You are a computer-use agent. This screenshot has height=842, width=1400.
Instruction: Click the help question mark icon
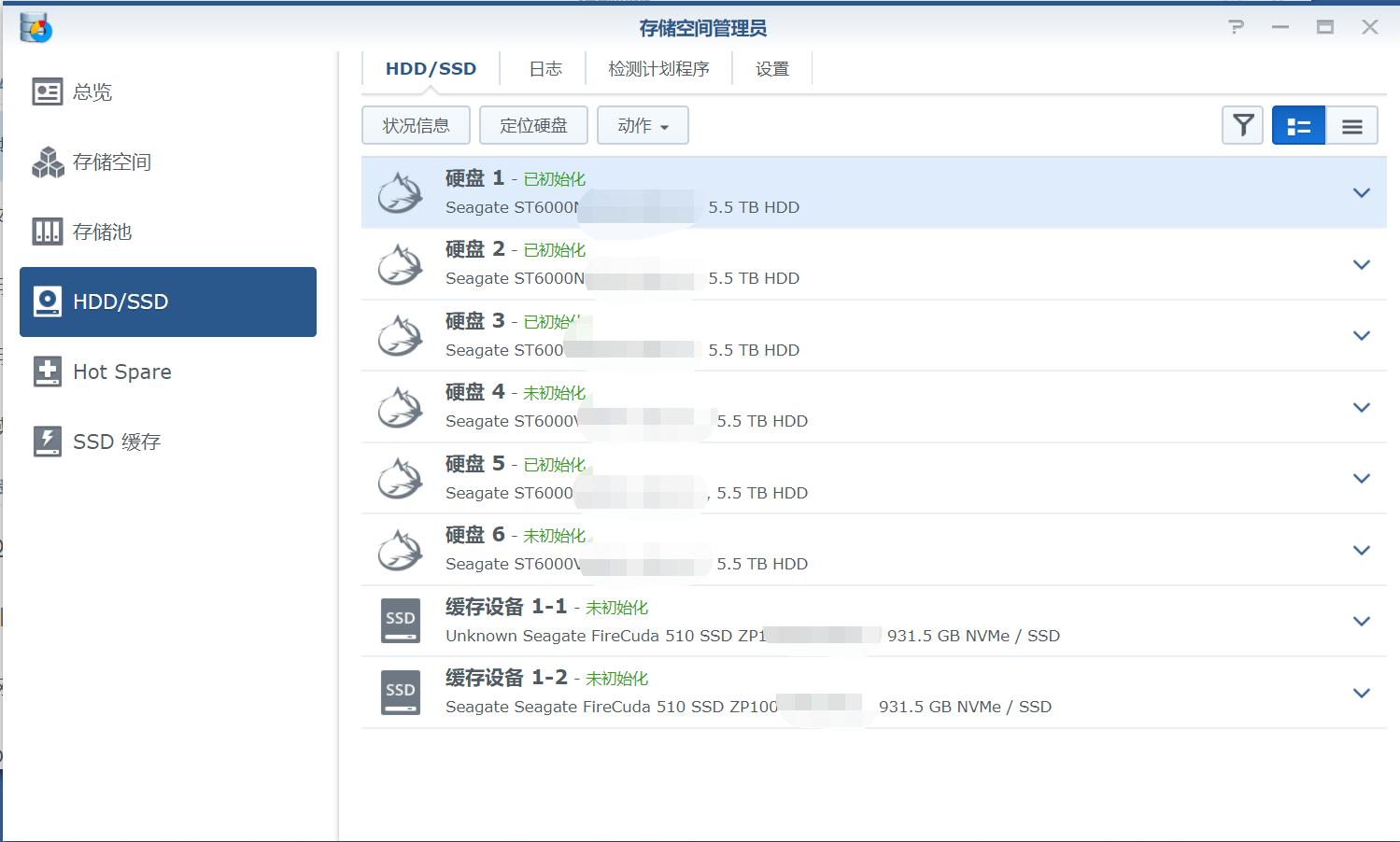pyautogui.click(x=1235, y=28)
